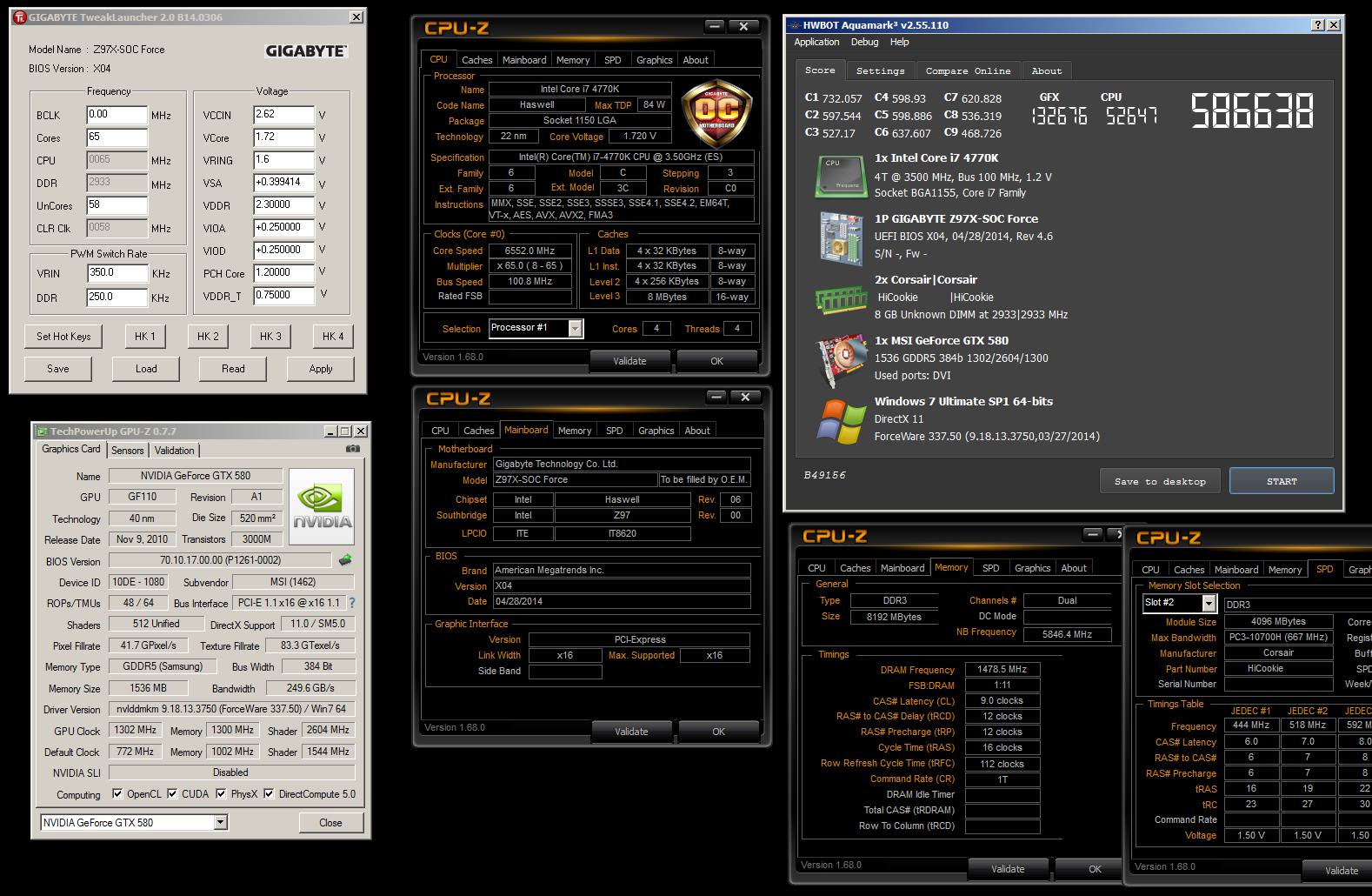
Task: Click the B49156 code in Aquamark
Action: coord(824,475)
